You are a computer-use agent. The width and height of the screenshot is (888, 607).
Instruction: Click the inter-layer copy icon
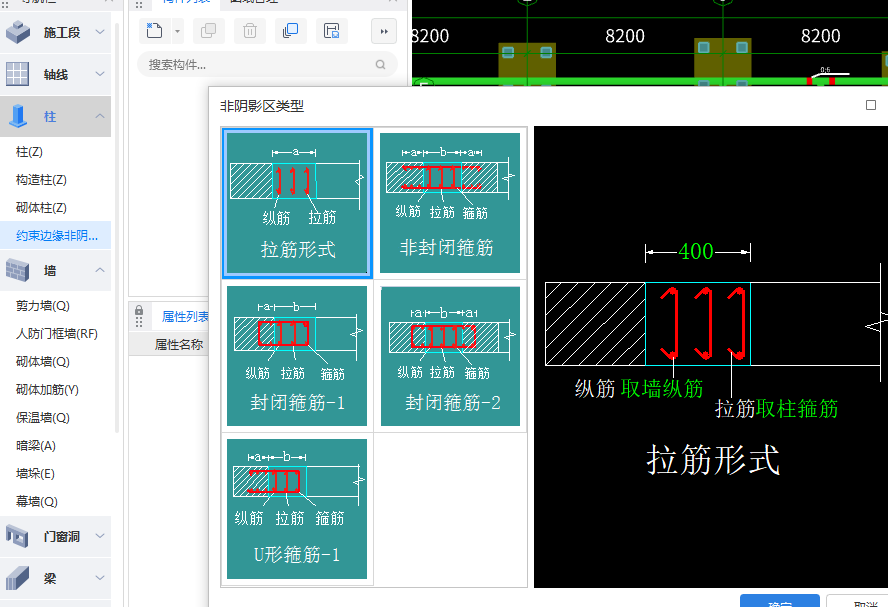tap(291, 31)
